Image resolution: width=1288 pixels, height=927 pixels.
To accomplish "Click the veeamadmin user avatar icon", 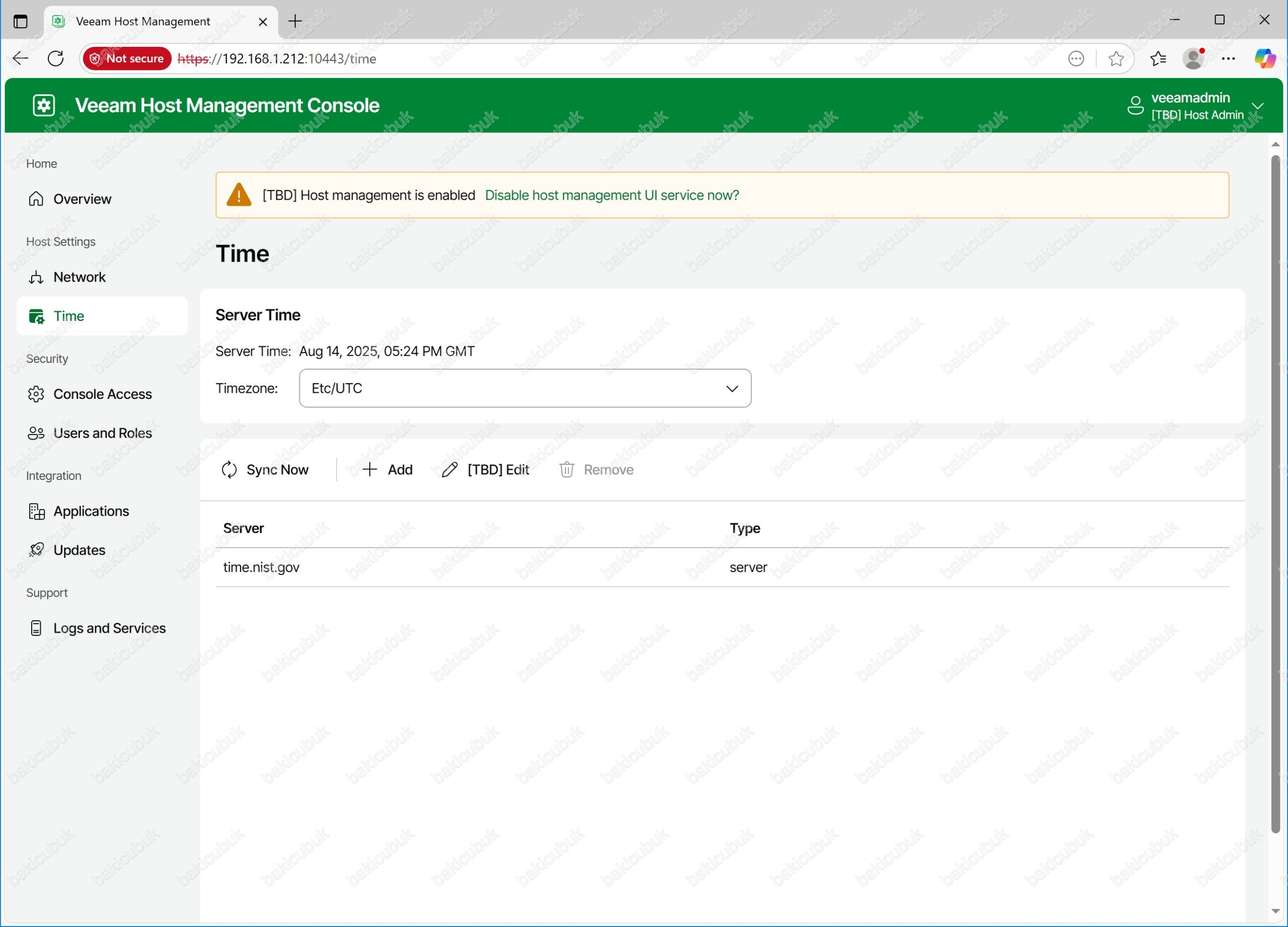I will click(1135, 106).
